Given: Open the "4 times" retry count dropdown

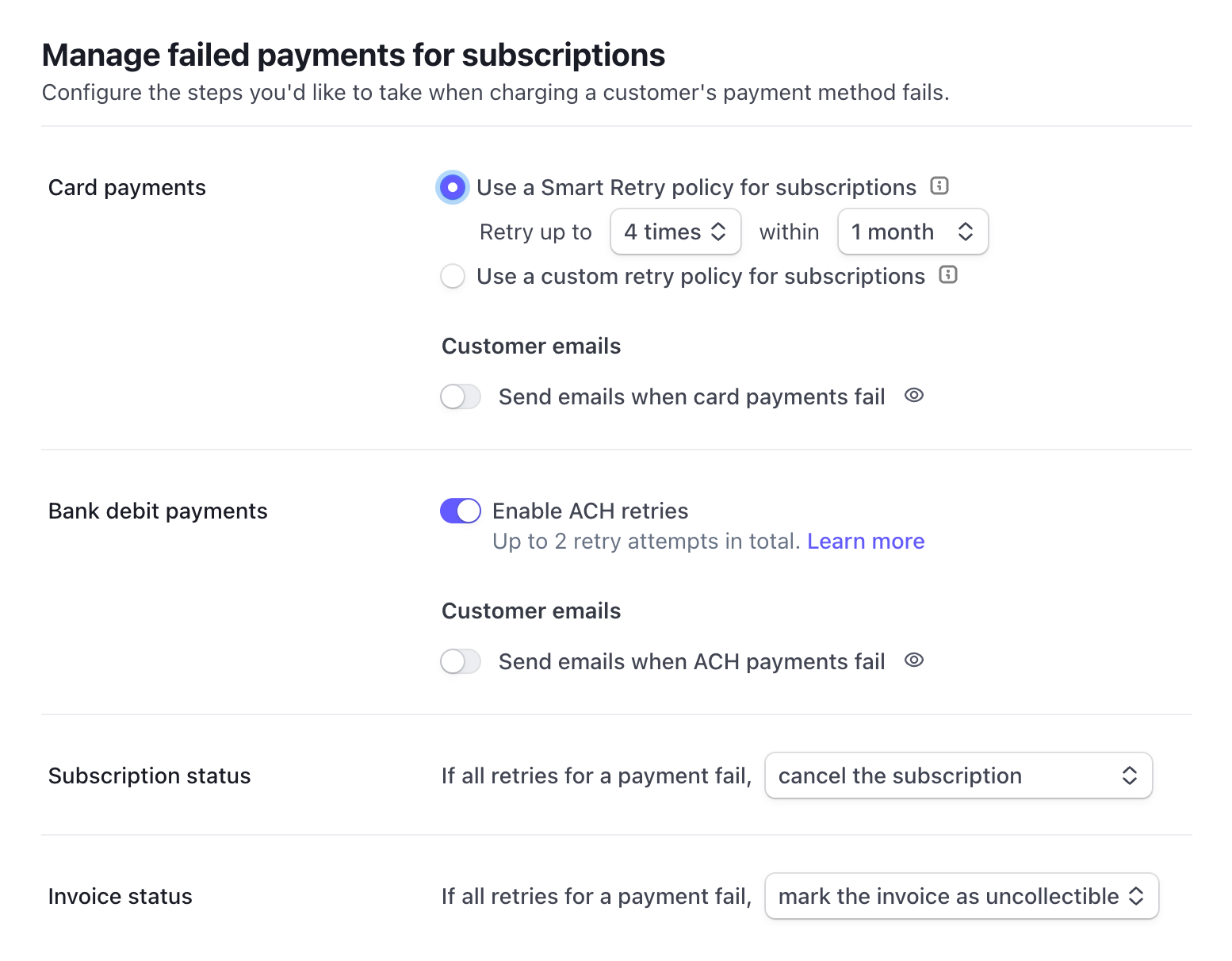Looking at the screenshot, I should pyautogui.click(x=675, y=232).
